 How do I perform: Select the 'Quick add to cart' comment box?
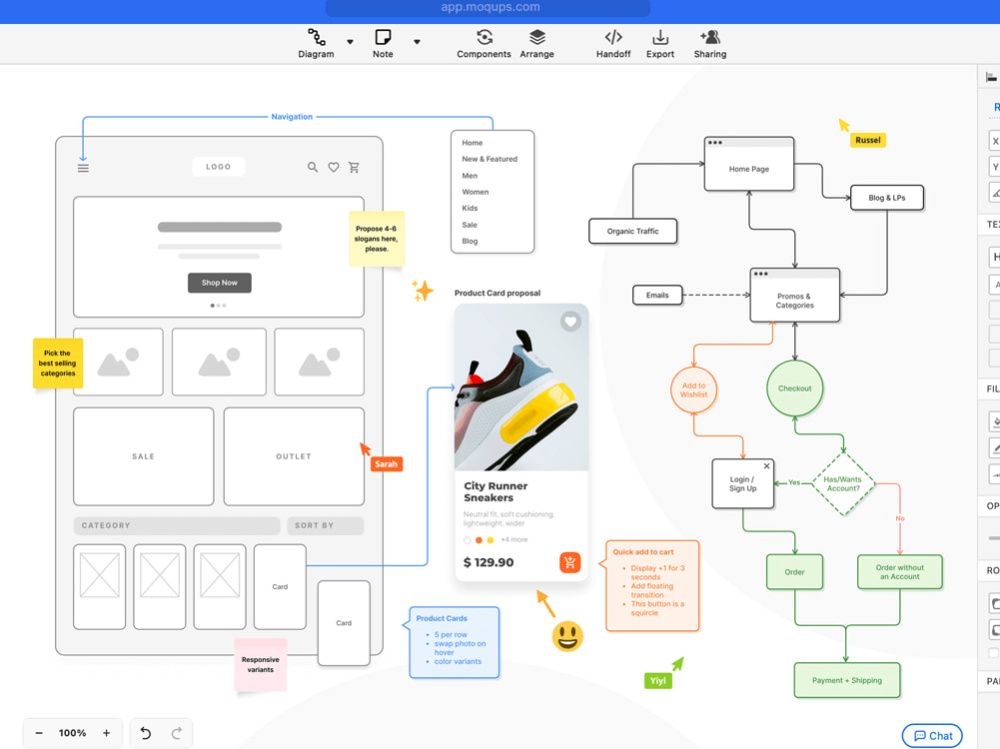click(x=651, y=586)
